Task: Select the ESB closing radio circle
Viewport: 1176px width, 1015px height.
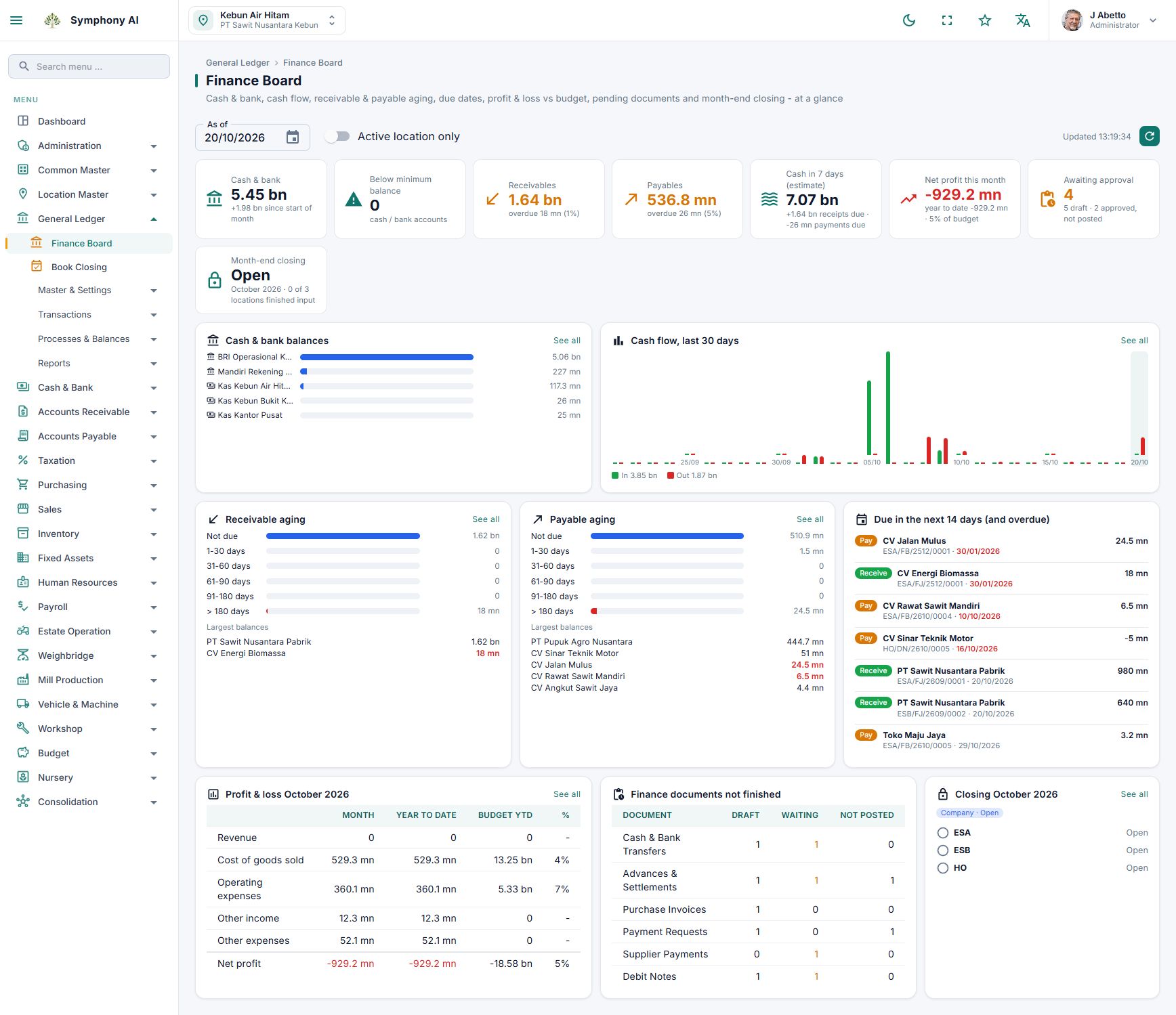Action: (x=943, y=850)
